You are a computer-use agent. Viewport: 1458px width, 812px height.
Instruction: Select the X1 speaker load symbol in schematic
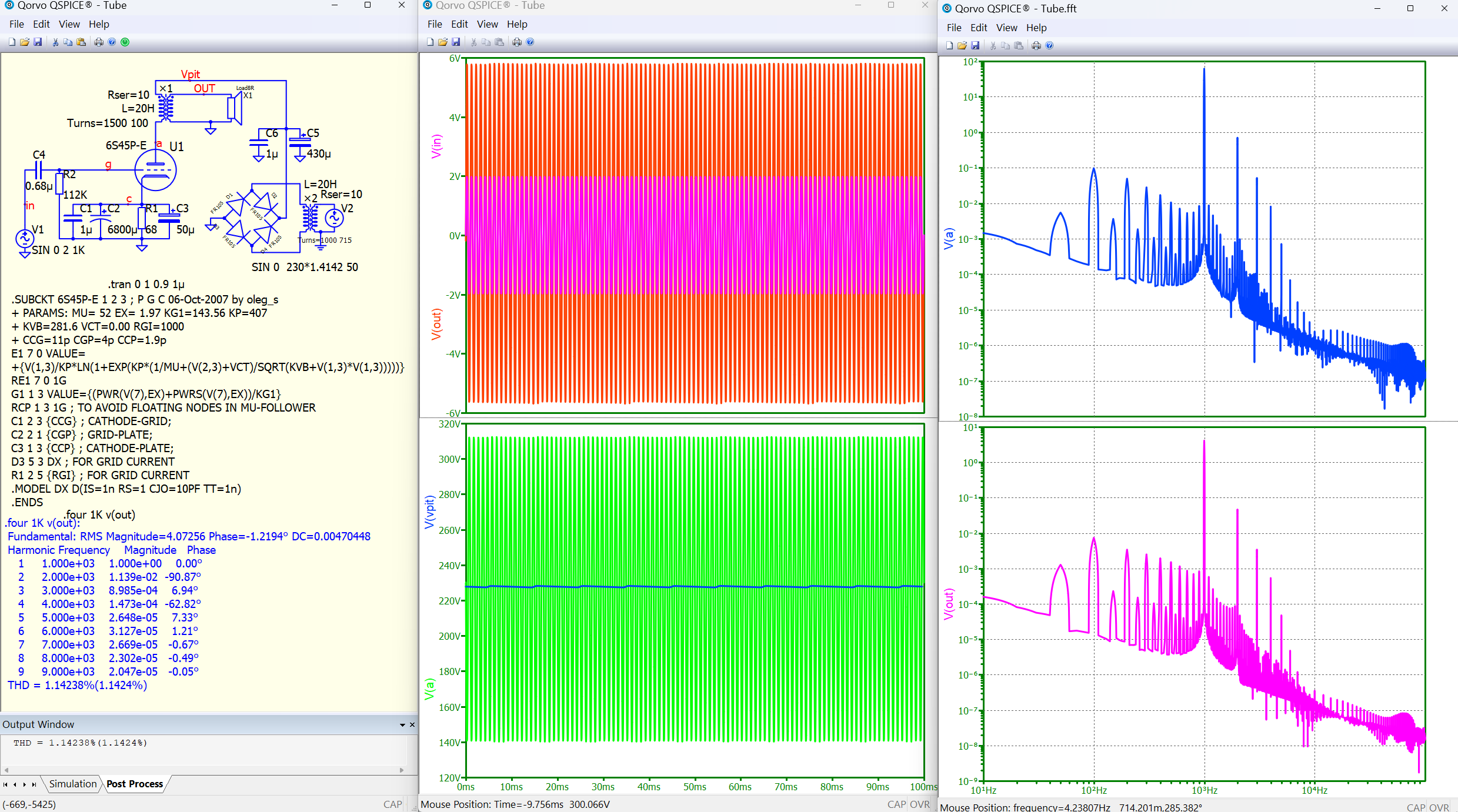pyautogui.click(x=235, y=108)
